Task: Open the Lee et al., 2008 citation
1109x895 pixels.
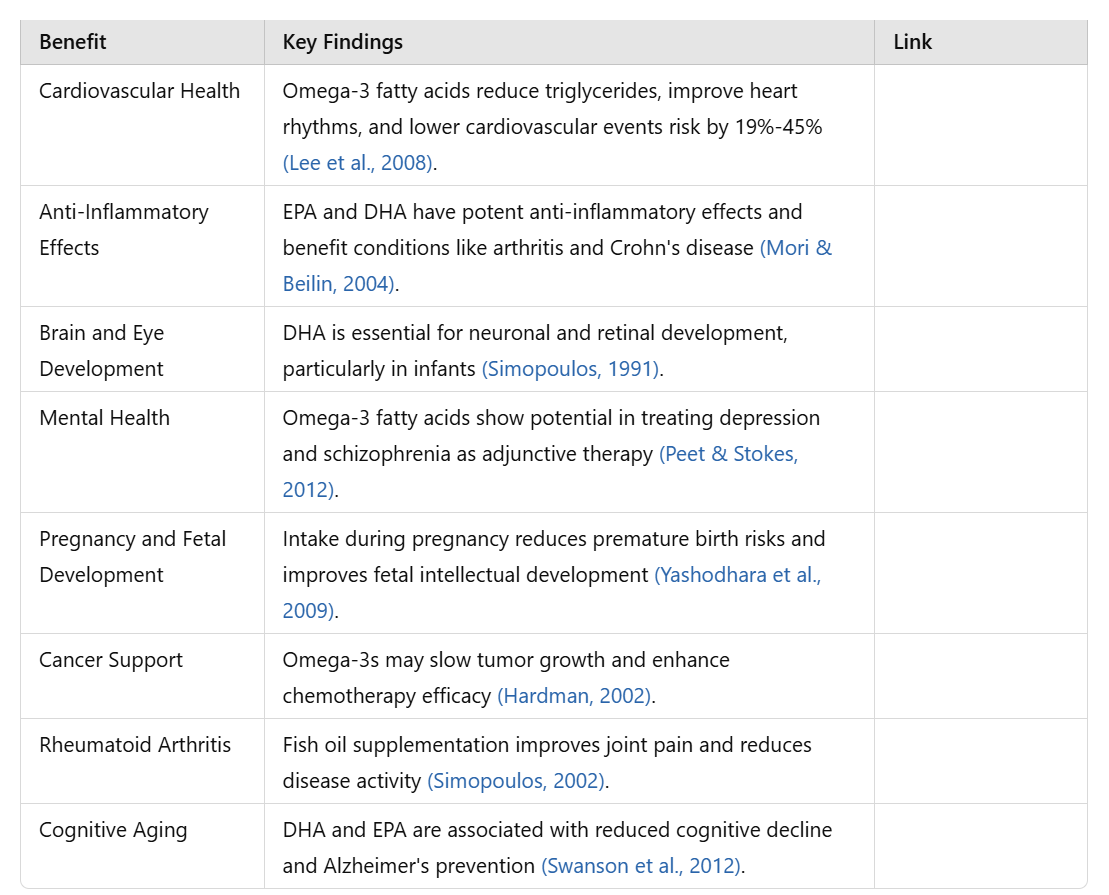Action: pos(358,163)
